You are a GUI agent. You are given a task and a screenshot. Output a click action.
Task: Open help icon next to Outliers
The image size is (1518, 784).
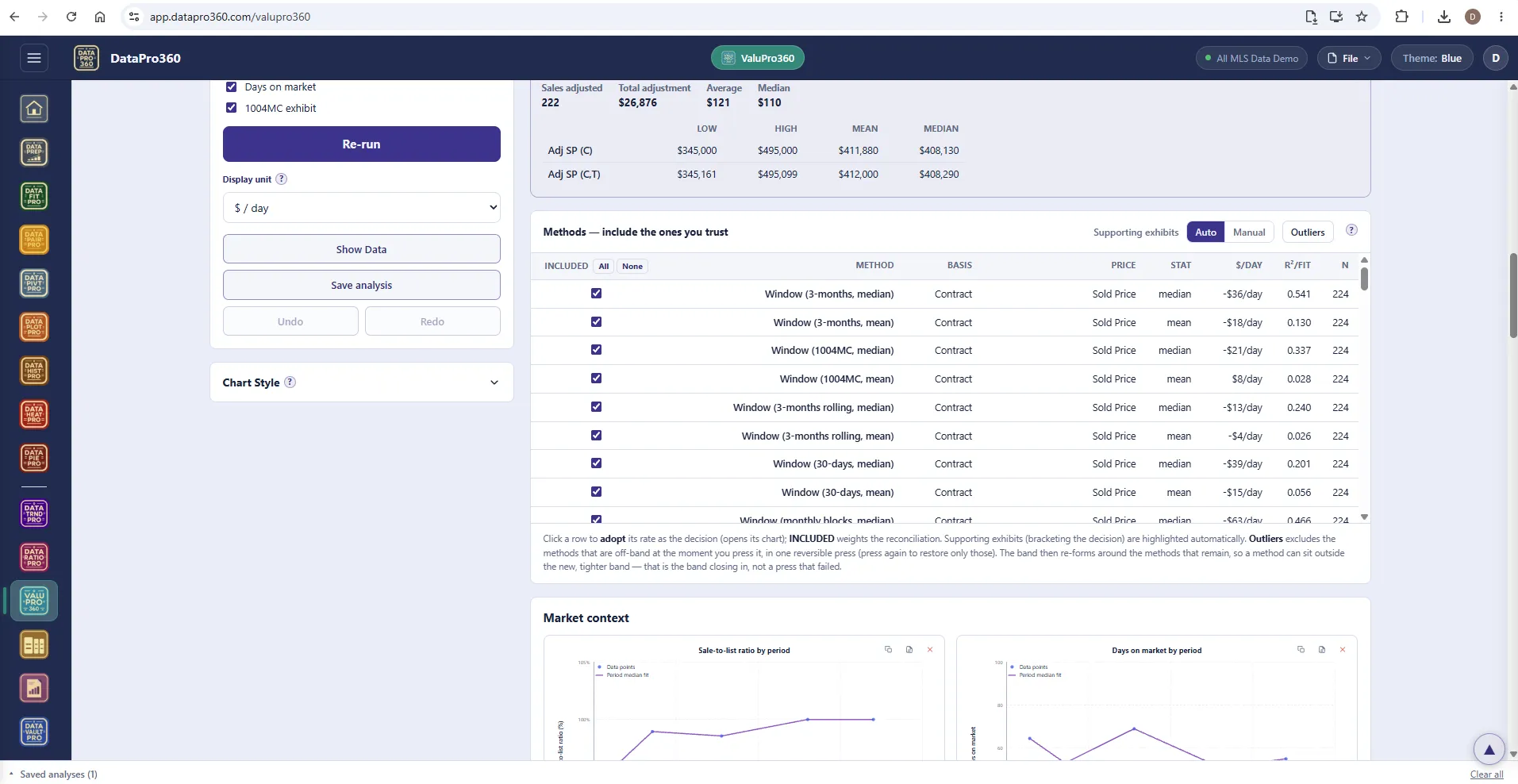point(1351,230)
